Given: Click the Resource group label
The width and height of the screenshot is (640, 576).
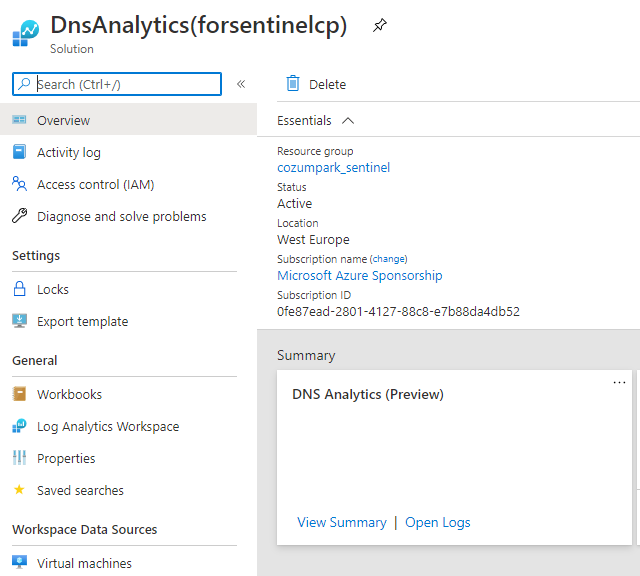Looking at the screenshot, I should tap(315, 151).
